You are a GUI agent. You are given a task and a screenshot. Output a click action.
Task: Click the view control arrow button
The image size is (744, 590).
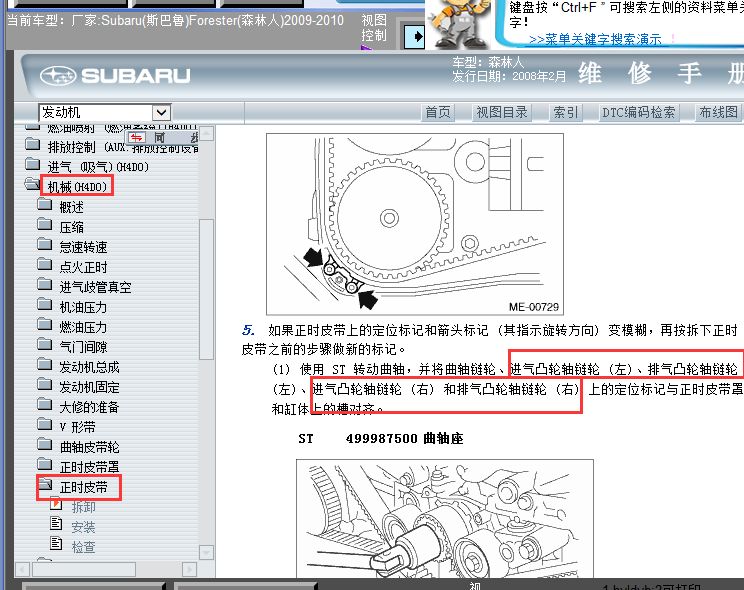(414, 37)
